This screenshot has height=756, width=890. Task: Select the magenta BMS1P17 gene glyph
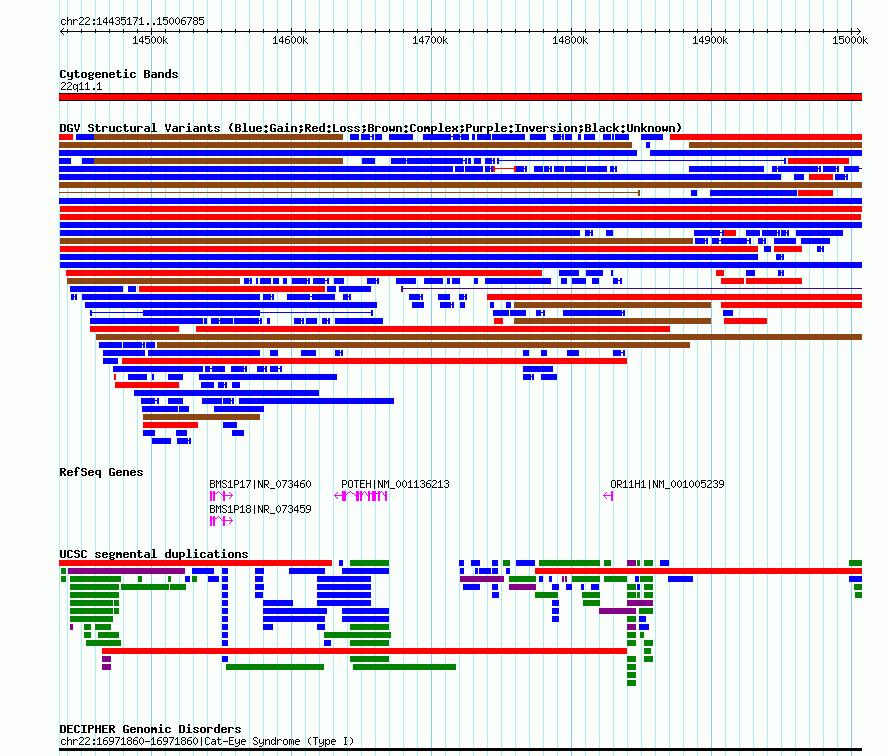click(221, 496)
